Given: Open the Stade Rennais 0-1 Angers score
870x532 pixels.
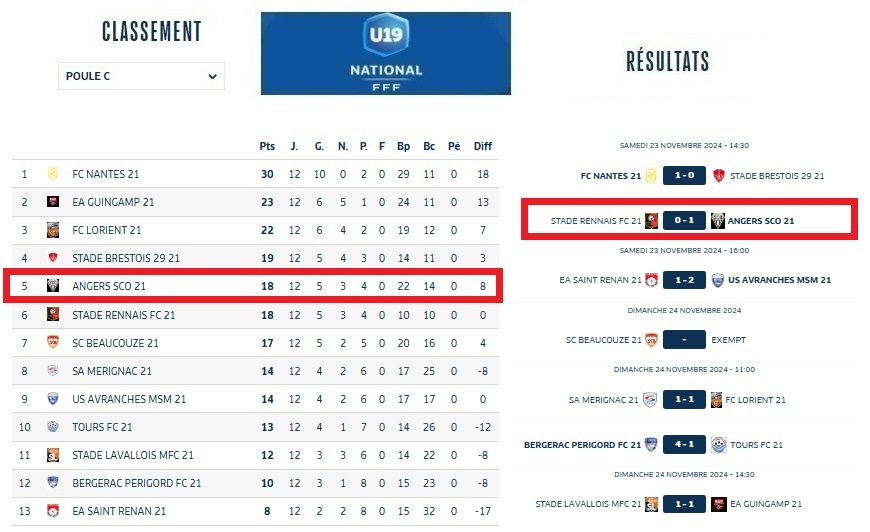Looking at the screenshot, I should [x=684, y=221].
